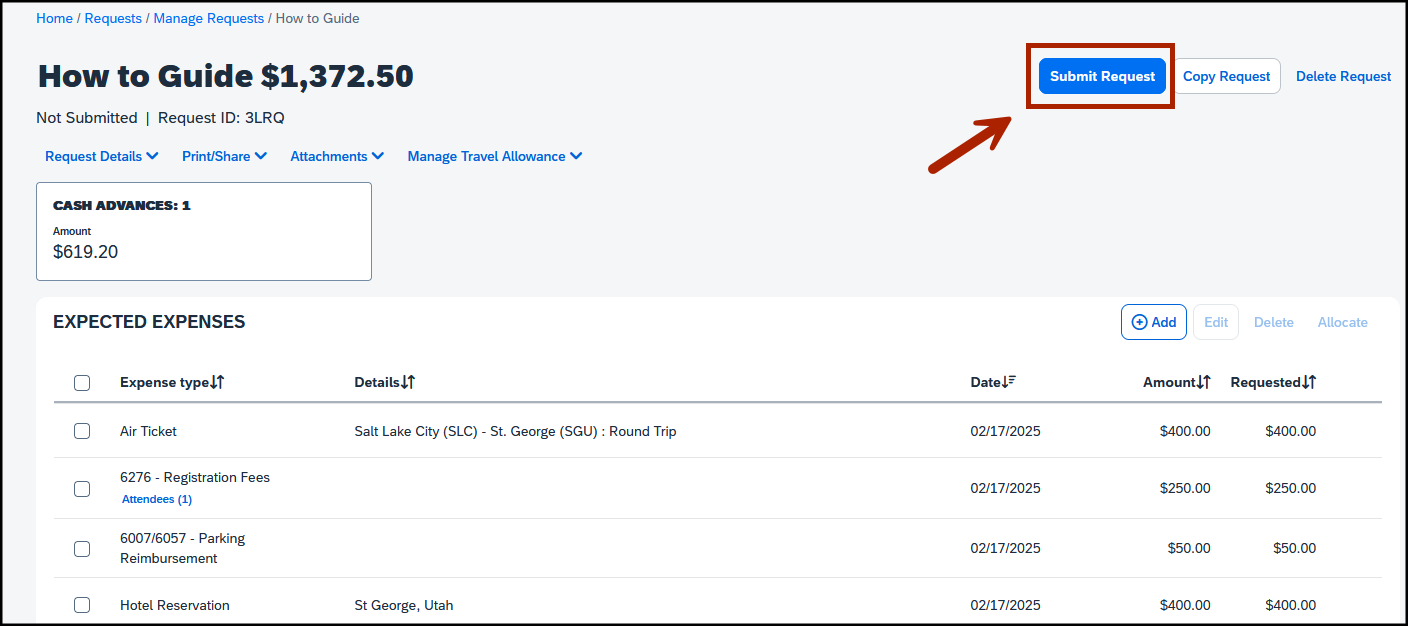Click the '6007/6057 - Parking Reimbursement' text

[182, 548]
